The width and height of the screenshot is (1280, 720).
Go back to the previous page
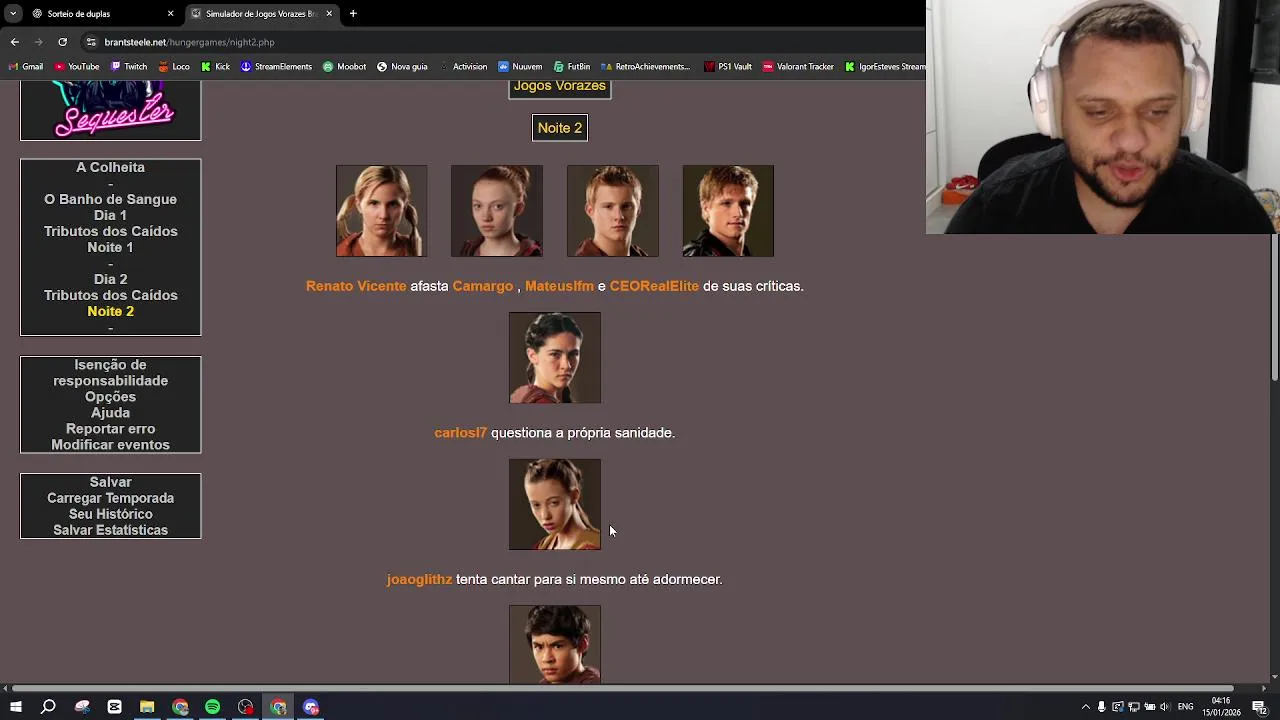coord(14,42)
